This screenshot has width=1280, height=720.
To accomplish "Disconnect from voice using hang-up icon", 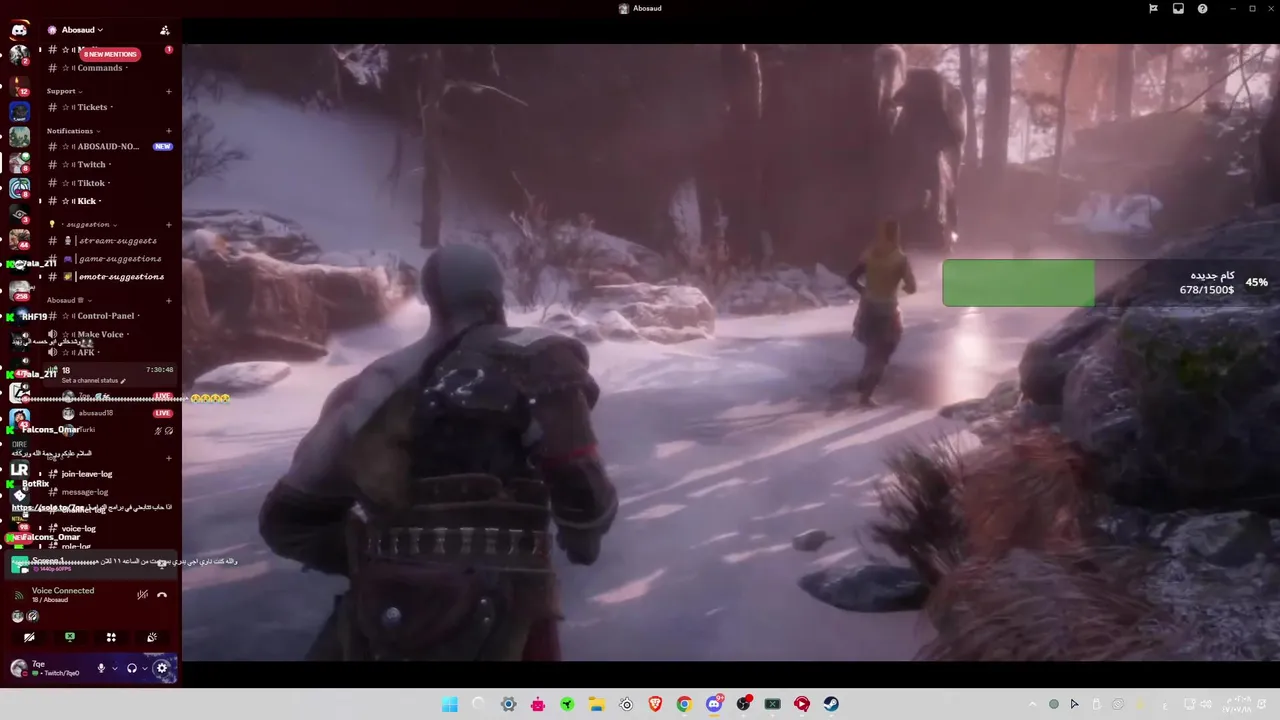I will (x=162, y=595).
